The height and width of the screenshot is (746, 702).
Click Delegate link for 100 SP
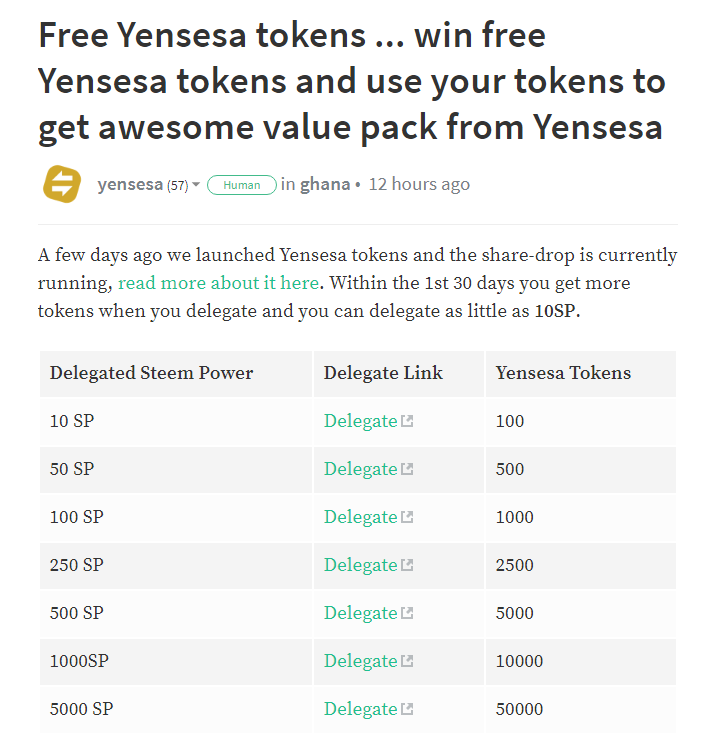pos(361,517)
